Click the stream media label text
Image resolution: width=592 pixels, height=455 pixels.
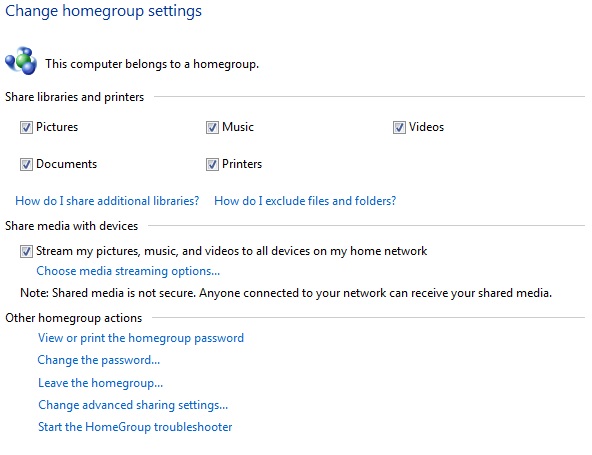[231, 251]
